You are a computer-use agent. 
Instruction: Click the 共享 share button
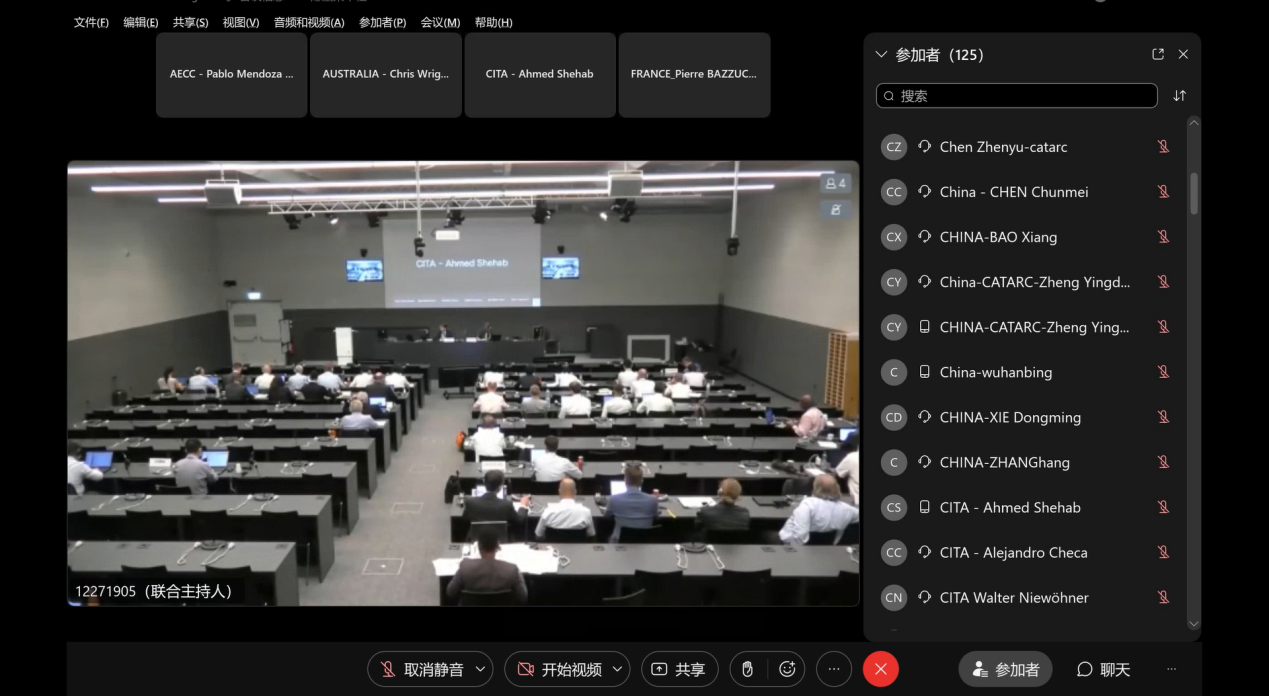679,669
